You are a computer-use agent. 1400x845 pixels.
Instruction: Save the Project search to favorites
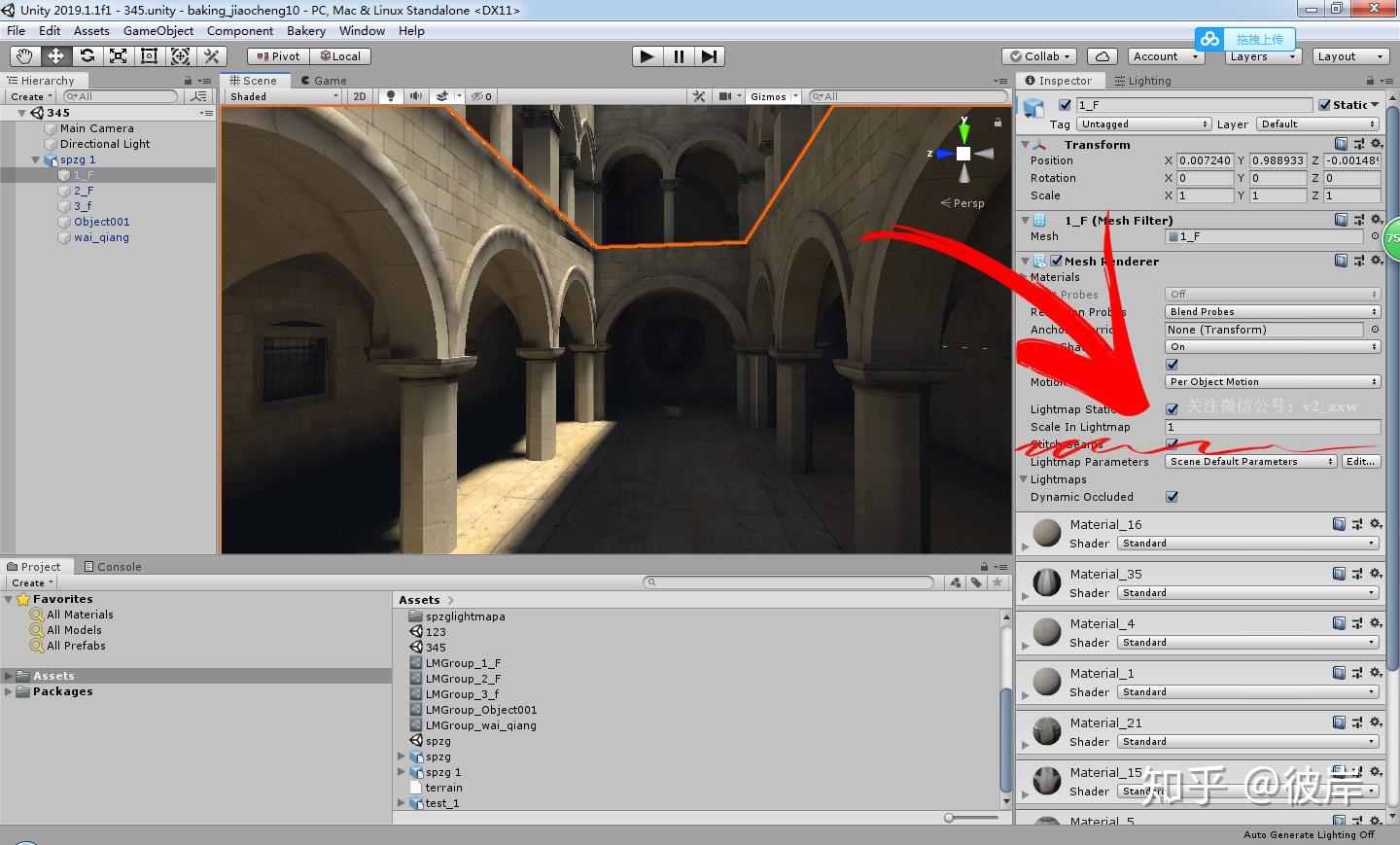(x=997, y=582)
